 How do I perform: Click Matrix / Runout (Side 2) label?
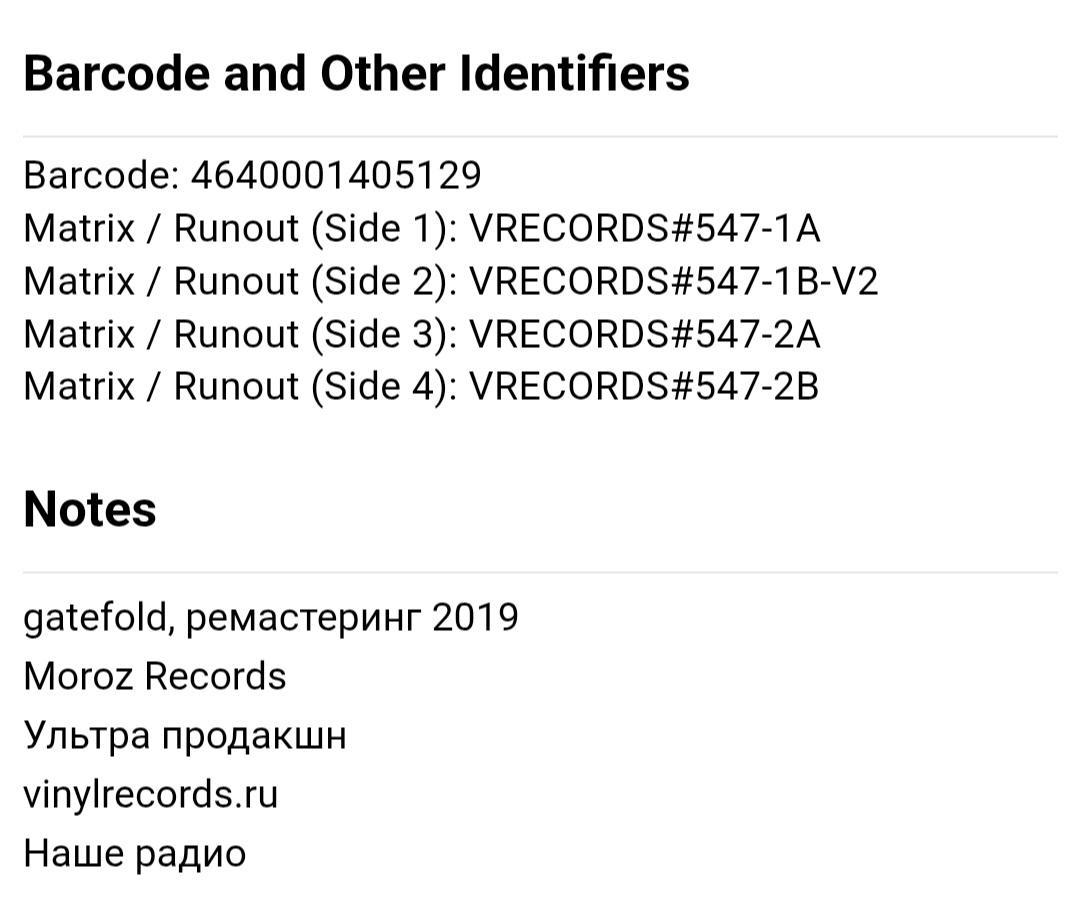pos(240,282)
